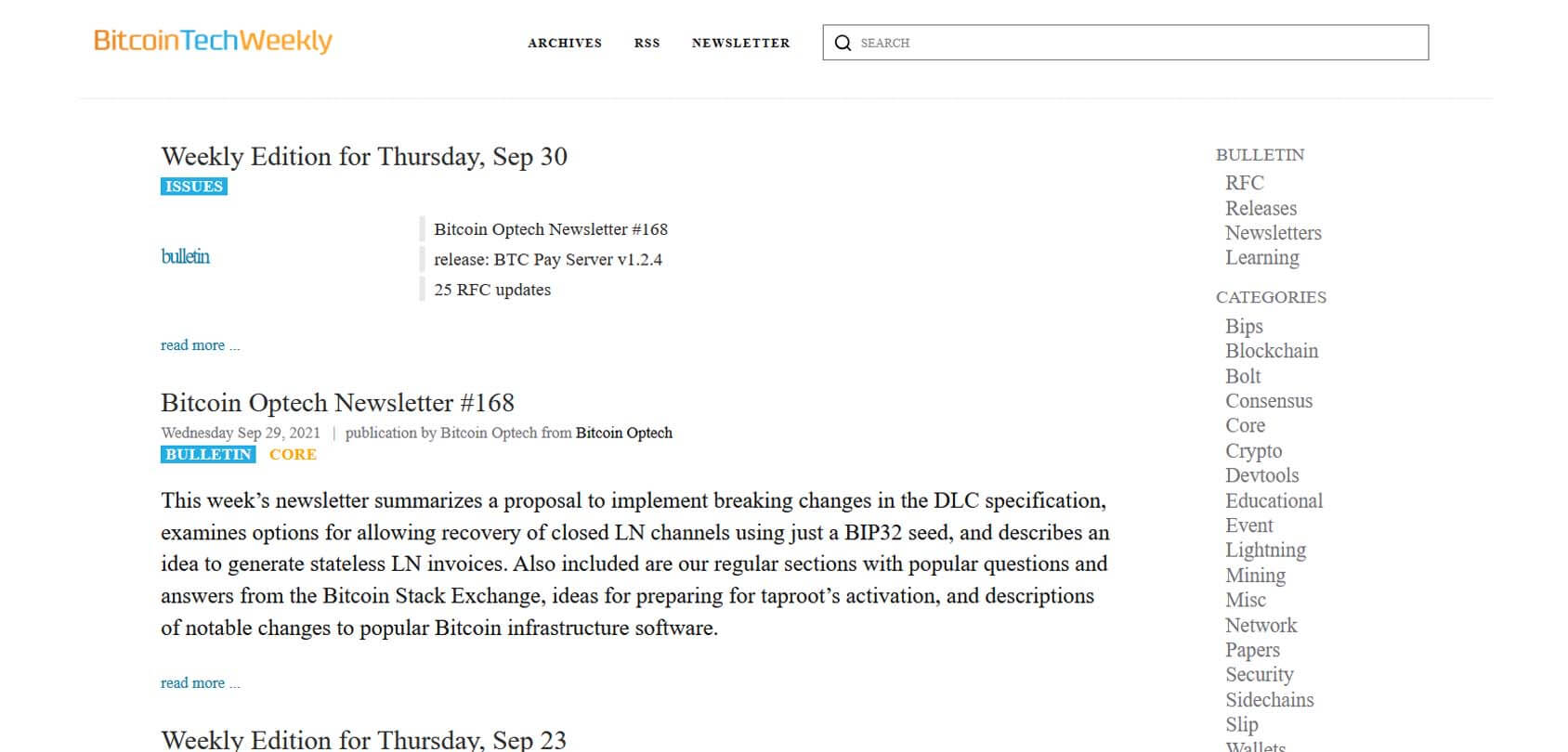Open the Weekly Edition Sep 23 headline
The image size is (1568, 752).
363,739
